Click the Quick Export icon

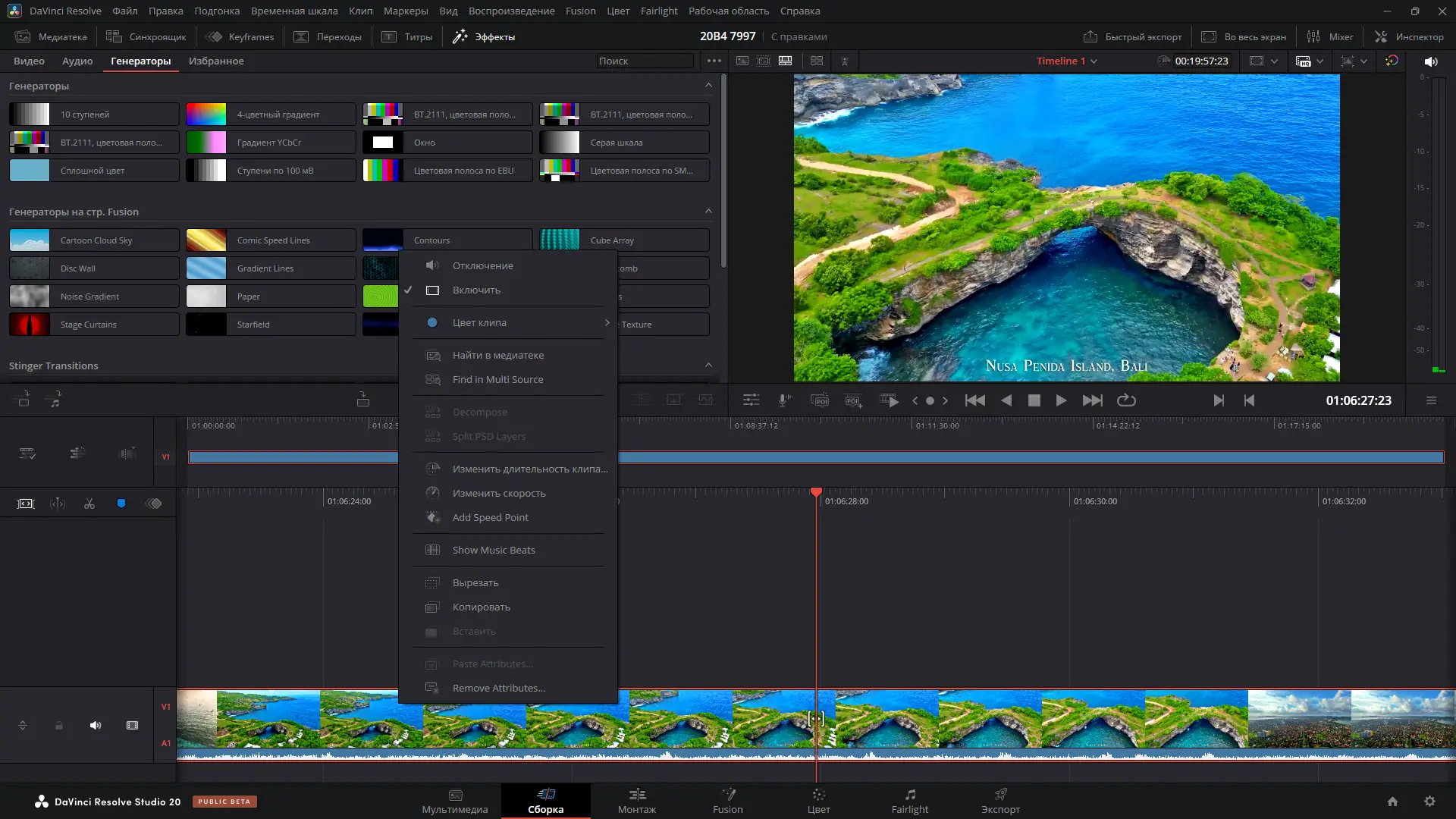(x=1090, y=36)
